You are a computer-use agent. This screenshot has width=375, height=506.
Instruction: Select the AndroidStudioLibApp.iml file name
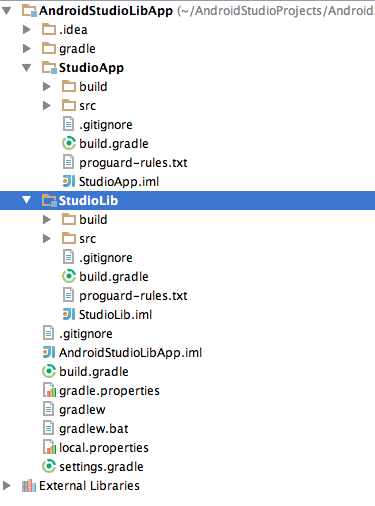(131, 353)
